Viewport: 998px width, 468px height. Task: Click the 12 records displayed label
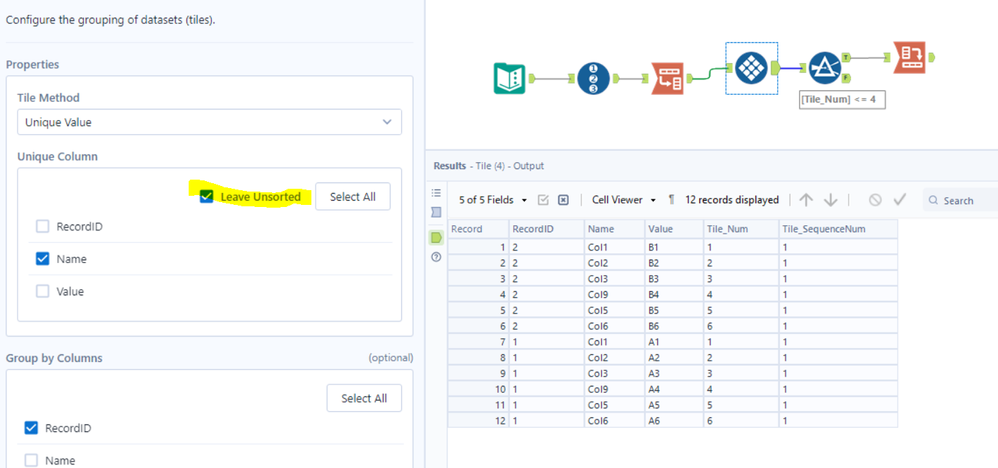[732, 200]
